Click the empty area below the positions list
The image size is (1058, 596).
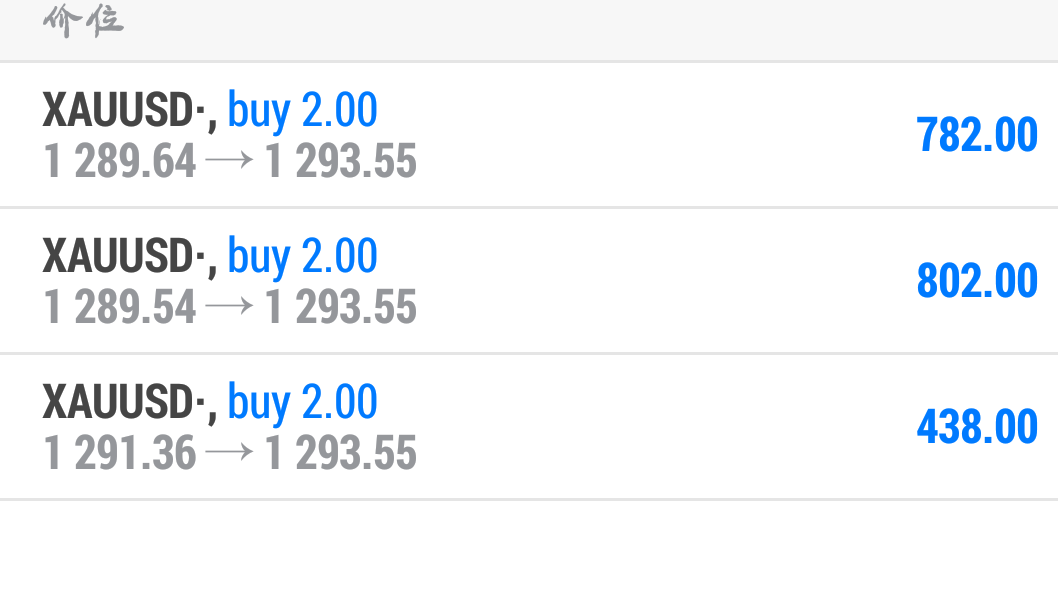529,548
